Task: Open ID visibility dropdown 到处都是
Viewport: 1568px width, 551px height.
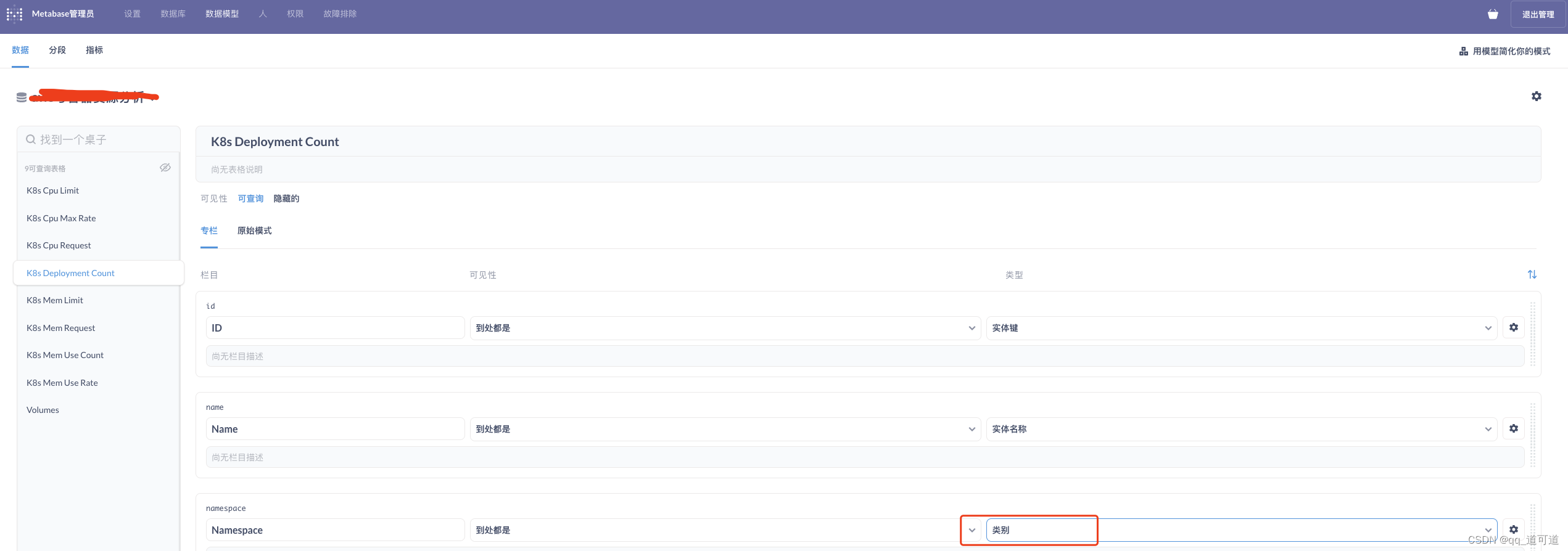Action: pos(725,328)
